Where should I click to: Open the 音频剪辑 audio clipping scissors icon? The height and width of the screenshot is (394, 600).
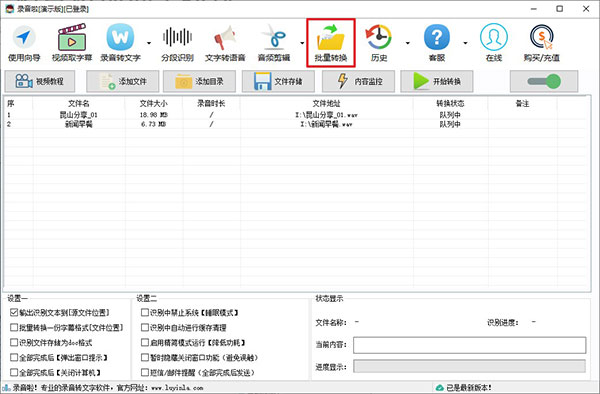274,43
